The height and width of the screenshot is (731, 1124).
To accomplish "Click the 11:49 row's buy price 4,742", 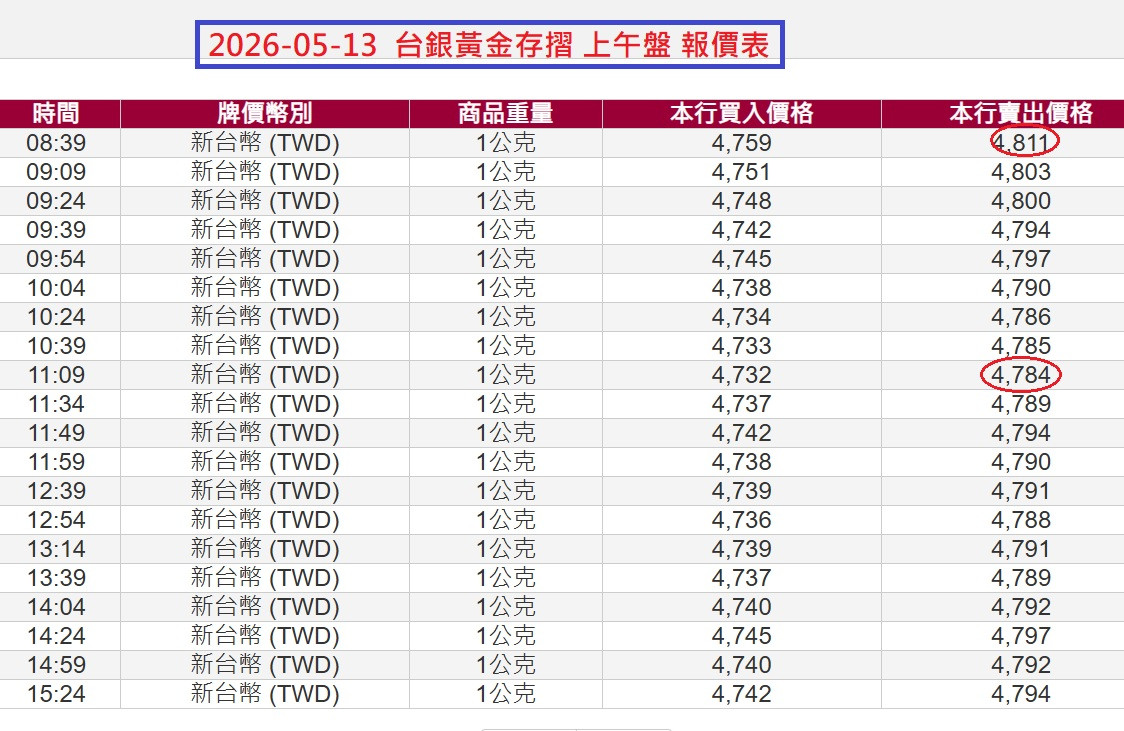I will point(741,433).
